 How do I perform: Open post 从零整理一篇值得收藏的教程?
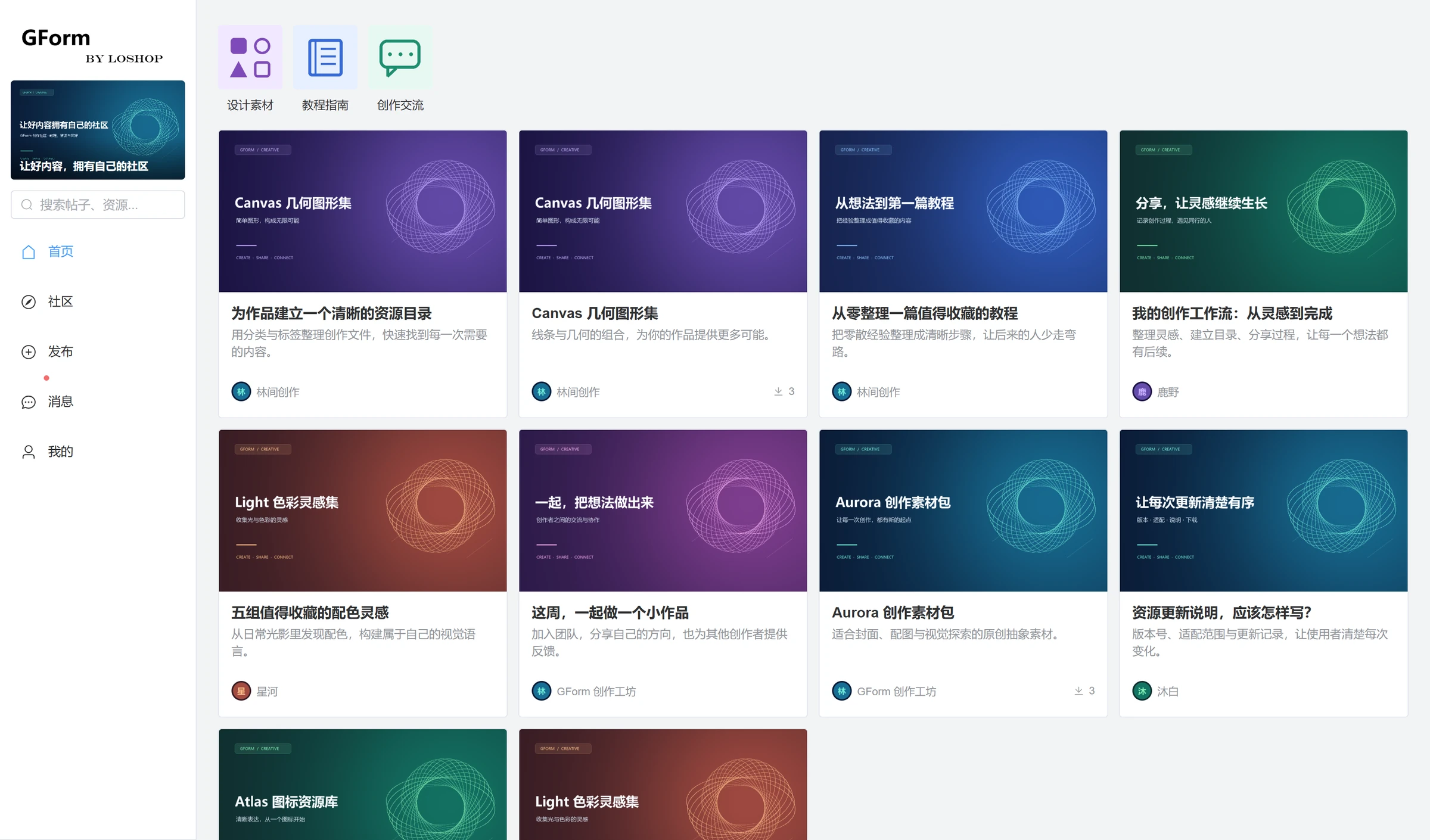925,313
